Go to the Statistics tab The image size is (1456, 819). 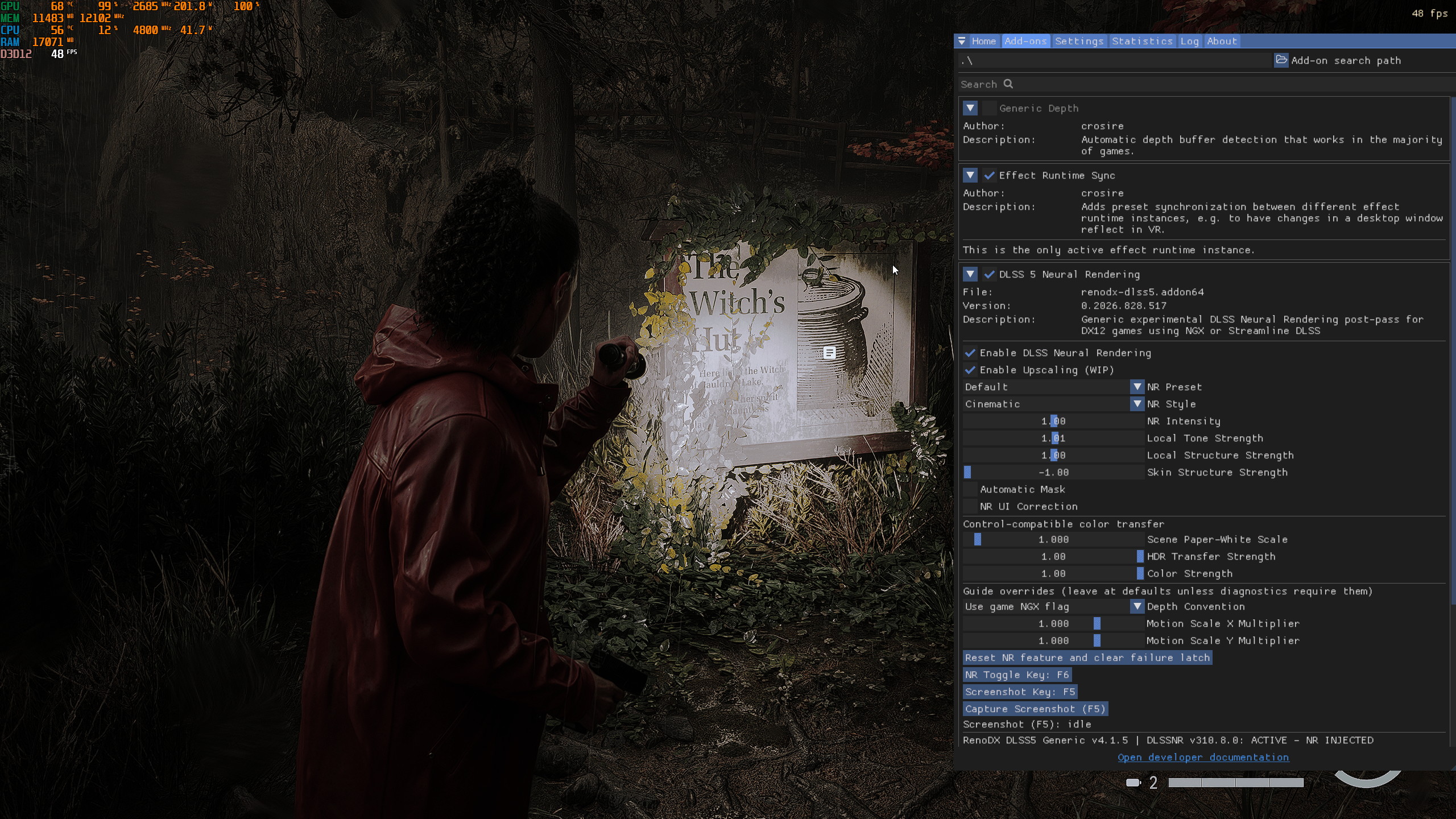[x=1142, y=41]
